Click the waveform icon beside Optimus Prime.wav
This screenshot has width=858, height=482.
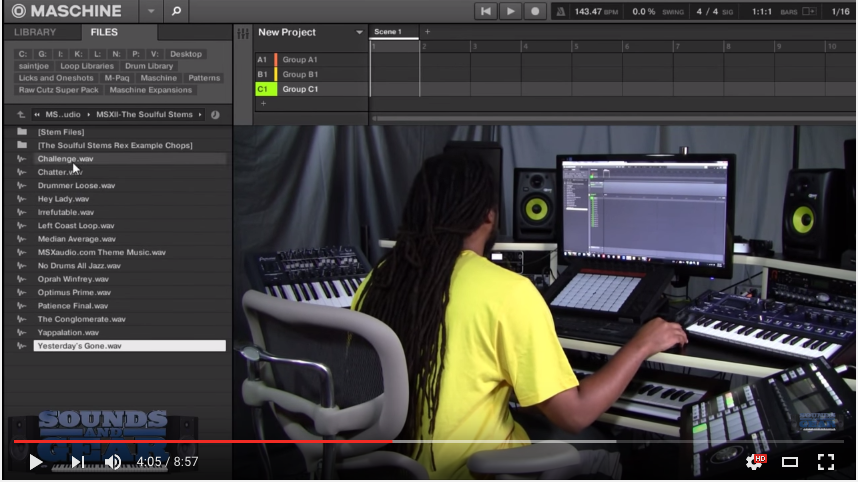[21, 293]
